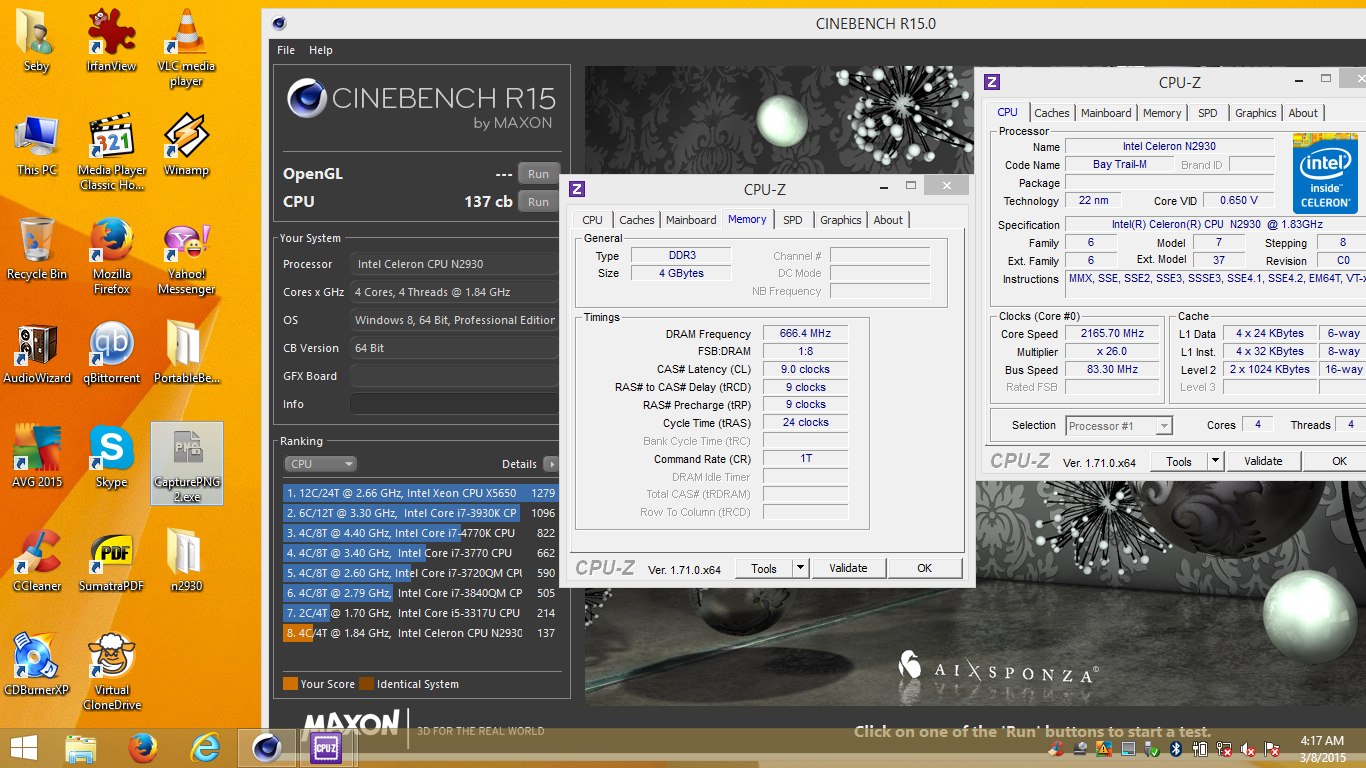Open the Seby user folder icon

tap(36, 39)
